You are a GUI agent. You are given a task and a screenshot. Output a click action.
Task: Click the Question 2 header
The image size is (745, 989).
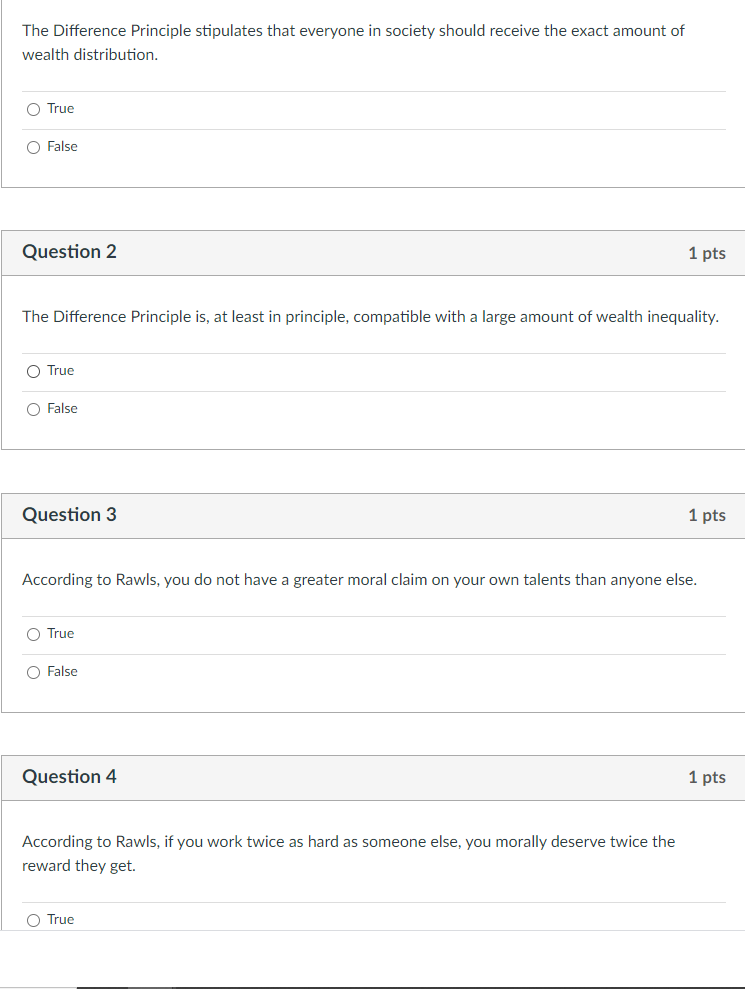click(69, 252)
